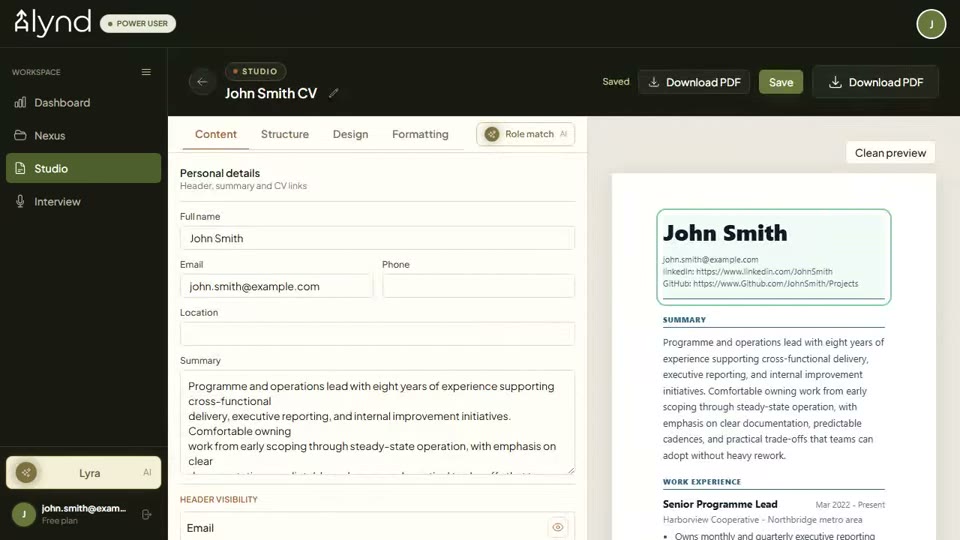
Task: Click the john.smith account avatar in sidebar
Action: tap(24, 514)
